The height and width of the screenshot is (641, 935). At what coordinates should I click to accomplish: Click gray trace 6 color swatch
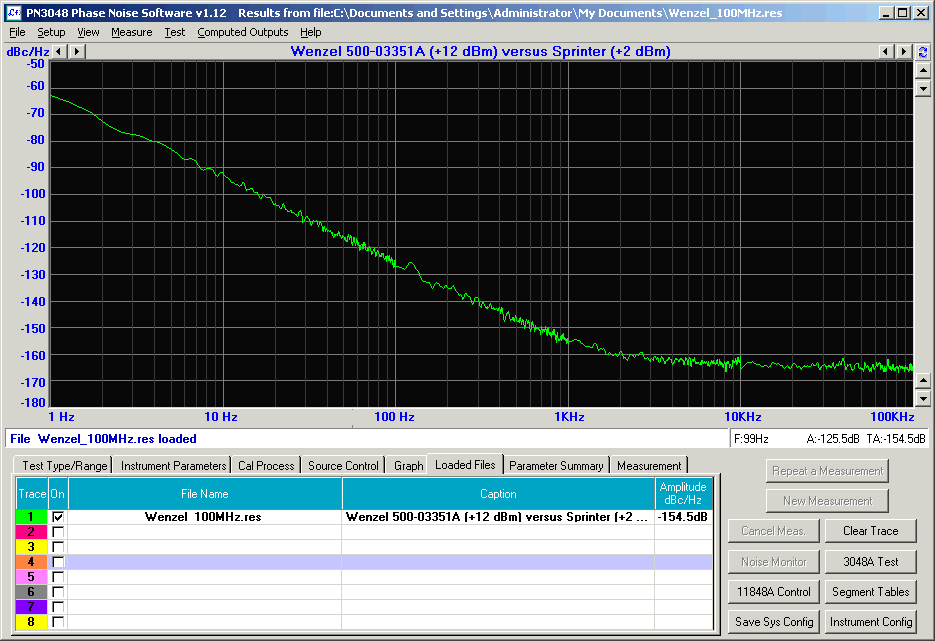point(32,592)
